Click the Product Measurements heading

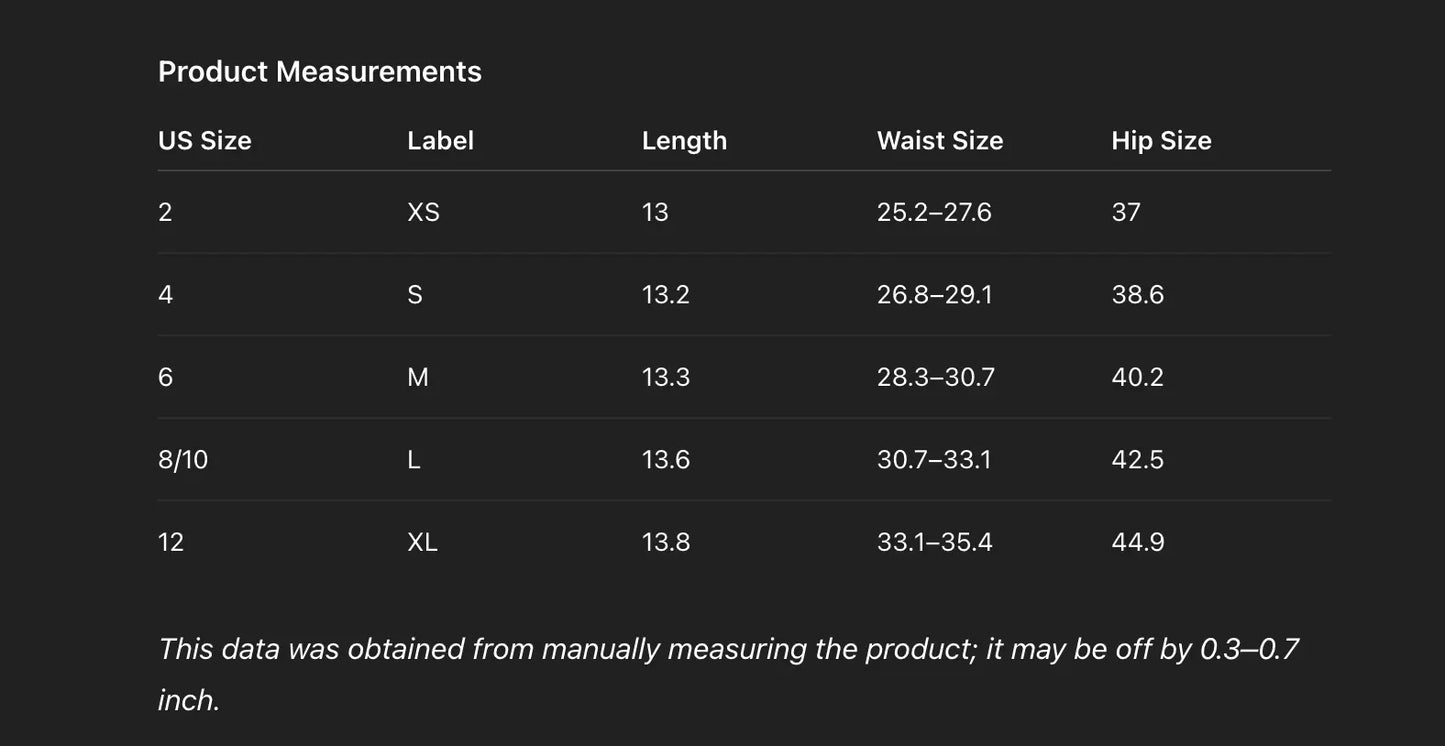click(320, 72)
